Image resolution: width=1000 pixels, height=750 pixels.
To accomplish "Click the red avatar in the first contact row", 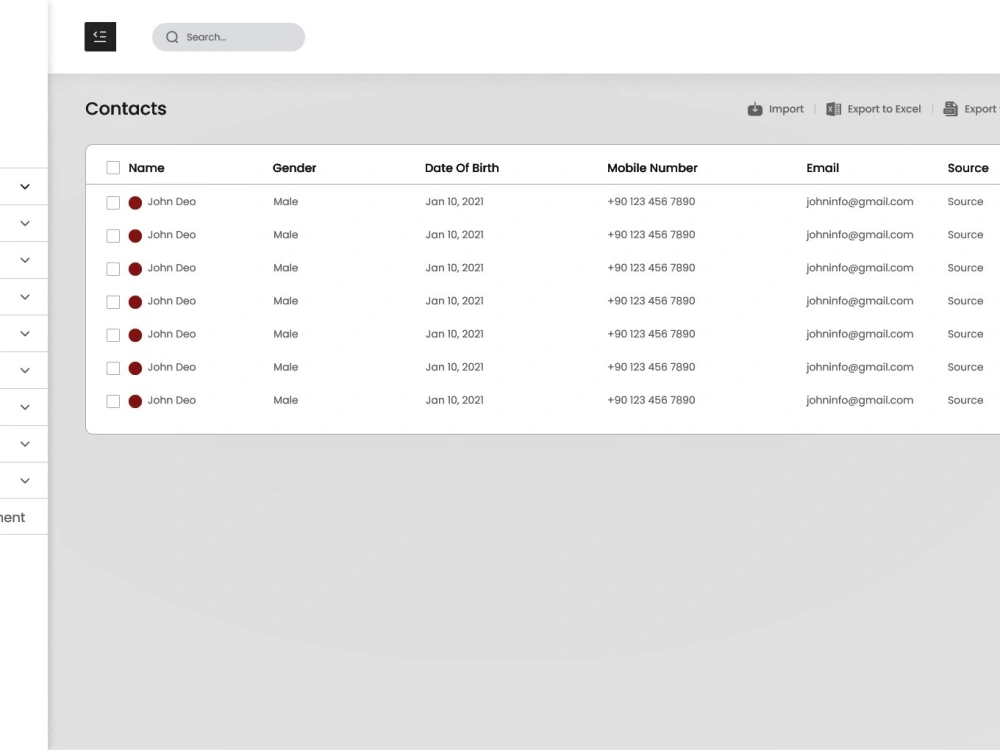I will pyautogui.click(x=135, y=203).
